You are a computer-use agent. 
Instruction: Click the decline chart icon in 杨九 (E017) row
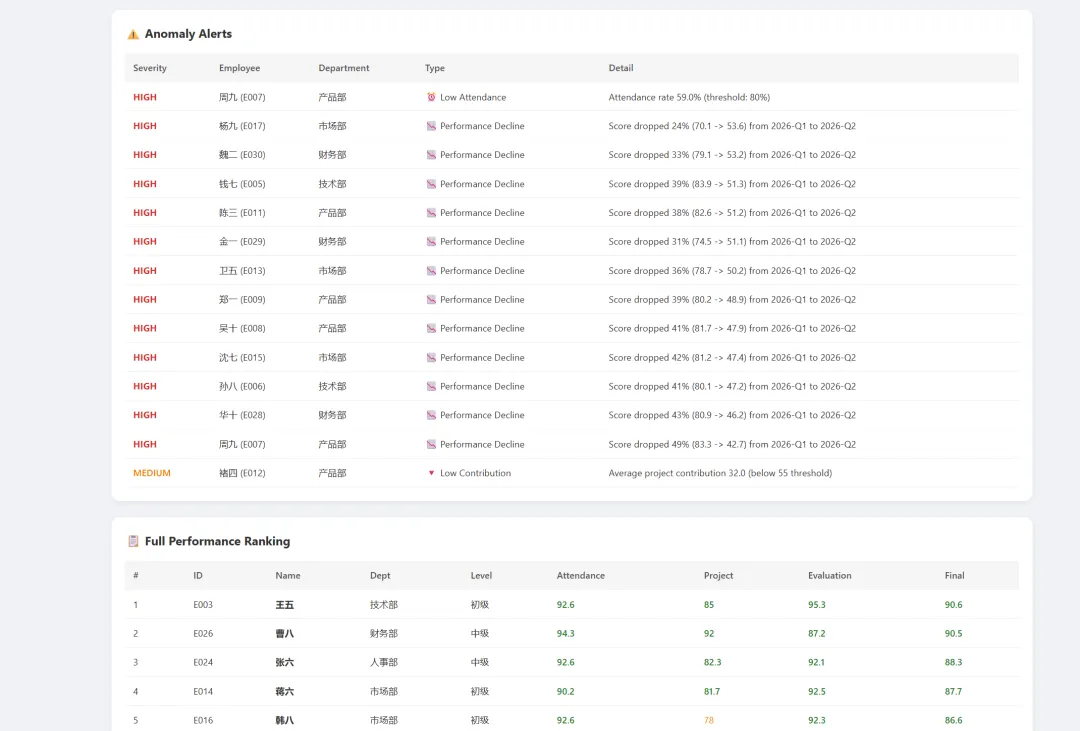pyautogui.click(x=431, y=126)
